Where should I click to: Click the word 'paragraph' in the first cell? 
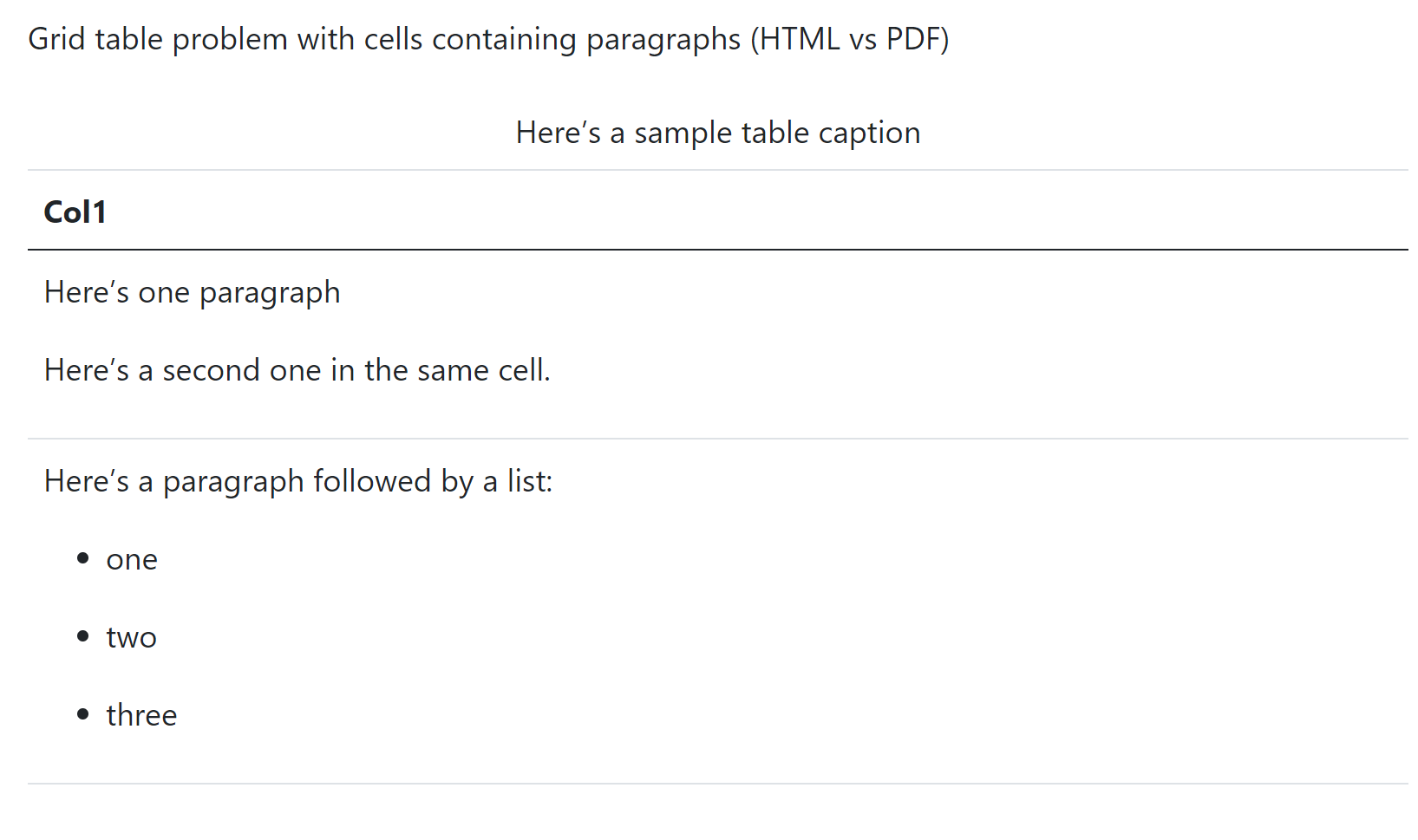tap(270, 294)
